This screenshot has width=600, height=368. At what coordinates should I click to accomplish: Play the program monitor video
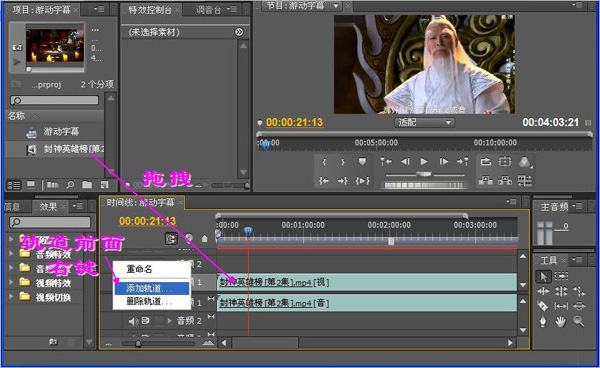click(x=424, y=162)
